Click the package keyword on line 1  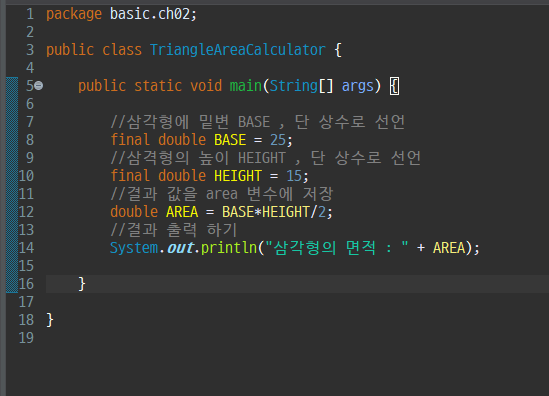[x=74, y=14]
